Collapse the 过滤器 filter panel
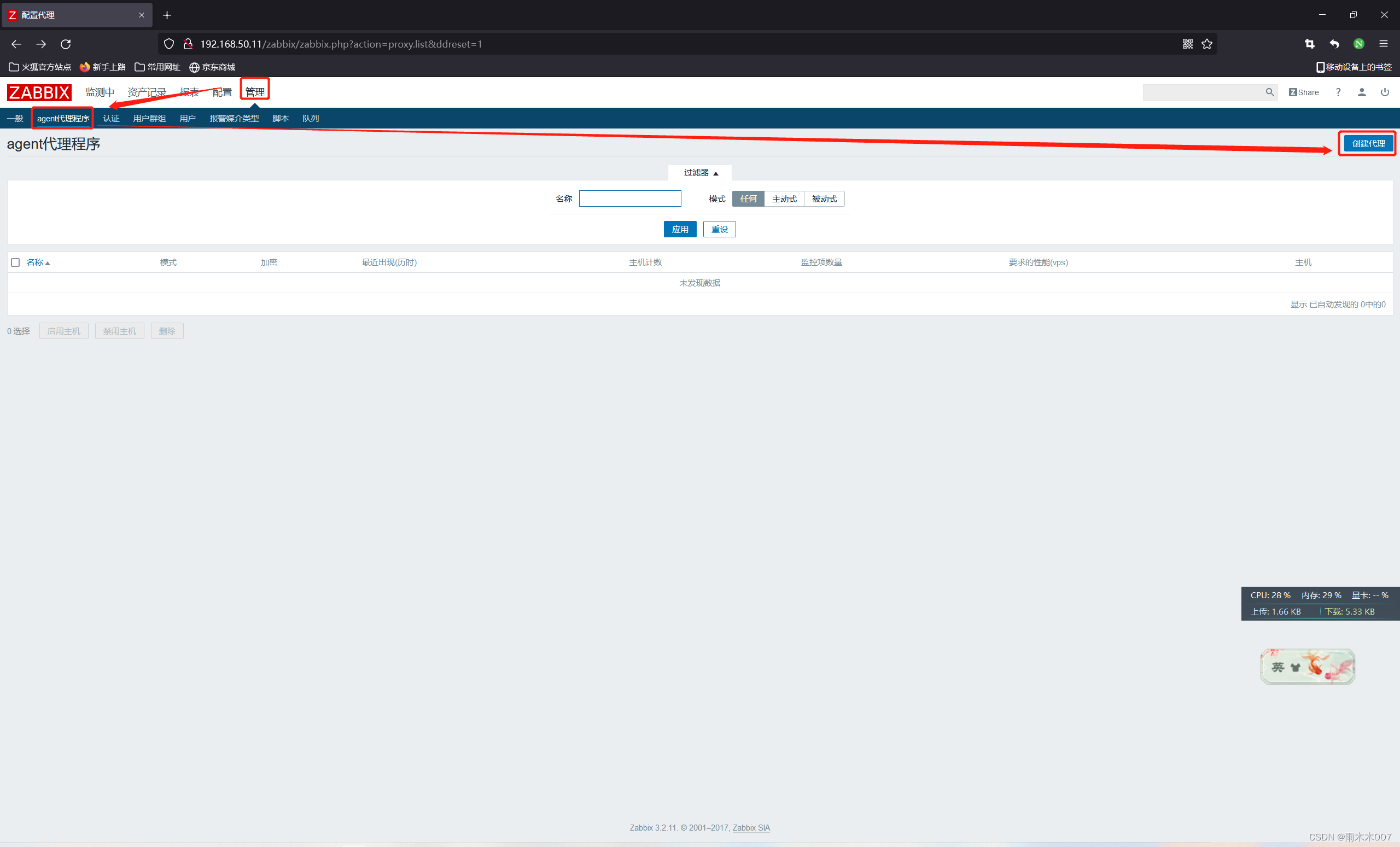Image resolution: width=1400 pixels, height=847 pixels. coord(701,173)
